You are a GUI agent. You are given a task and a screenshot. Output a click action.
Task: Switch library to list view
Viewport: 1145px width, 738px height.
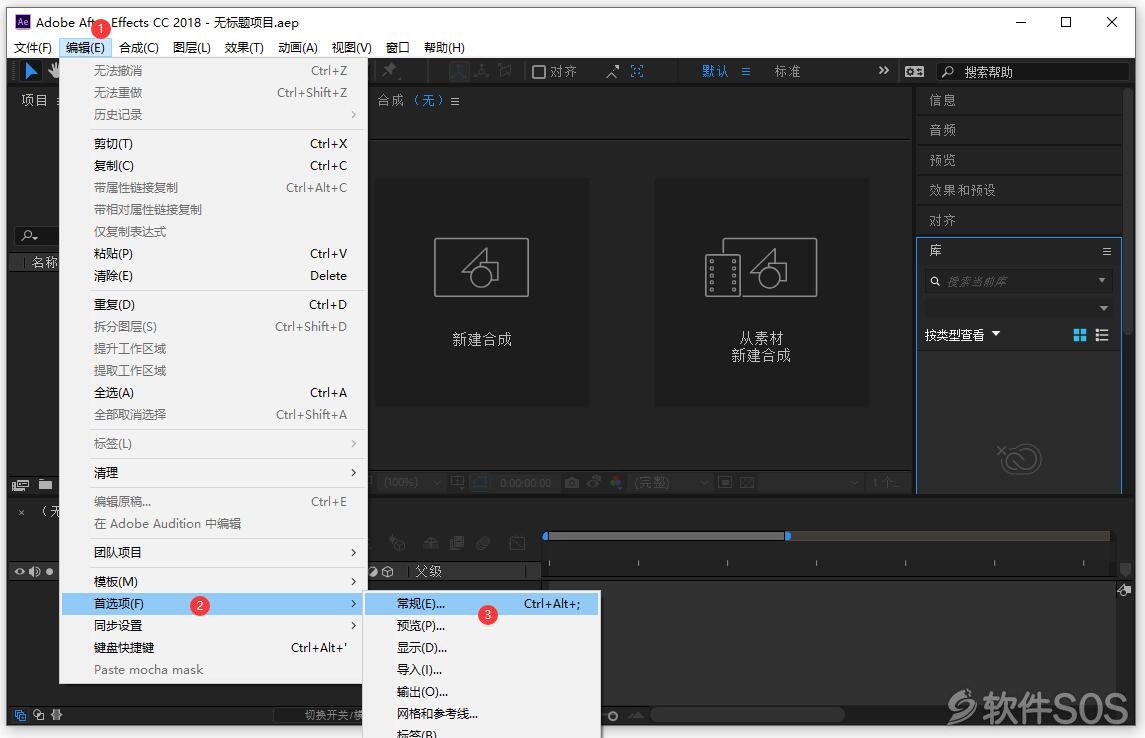pos(1102,335)
